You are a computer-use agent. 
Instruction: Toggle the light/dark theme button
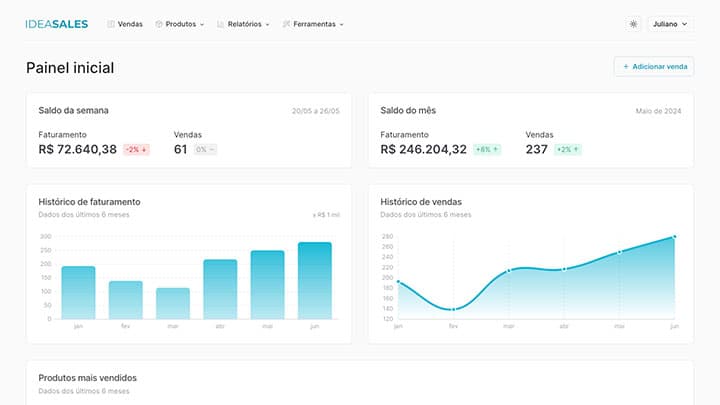pos(633,24)
